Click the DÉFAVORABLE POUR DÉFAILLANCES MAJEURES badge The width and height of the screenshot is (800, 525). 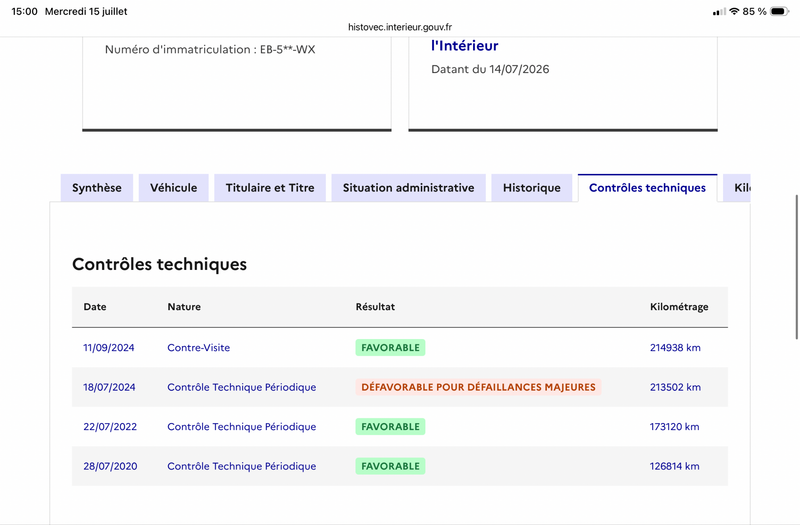(x=479, y=387)
